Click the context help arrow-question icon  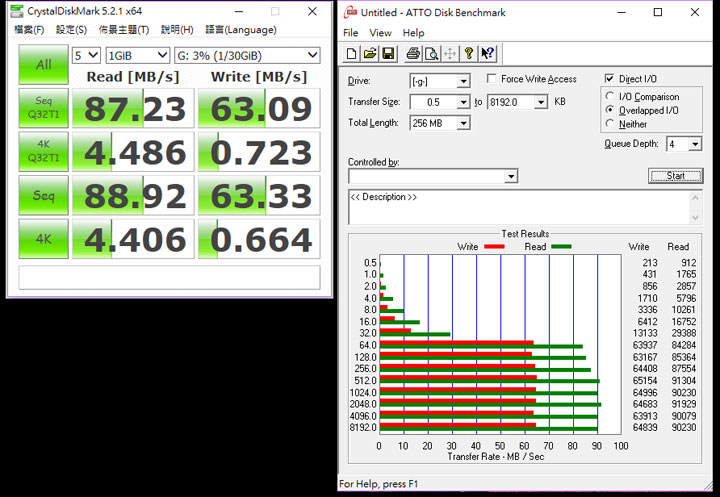pos(488,54)
